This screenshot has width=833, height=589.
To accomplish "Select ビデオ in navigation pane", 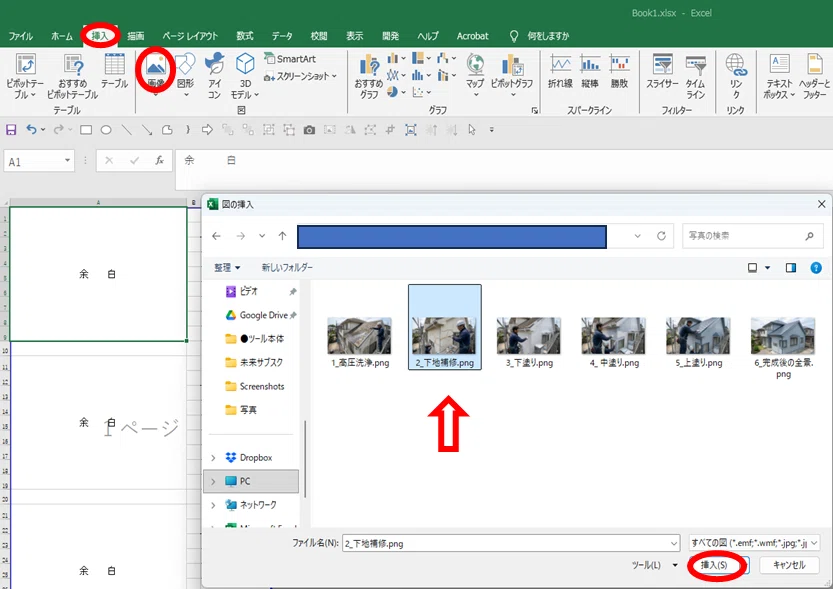I will 249,291.
